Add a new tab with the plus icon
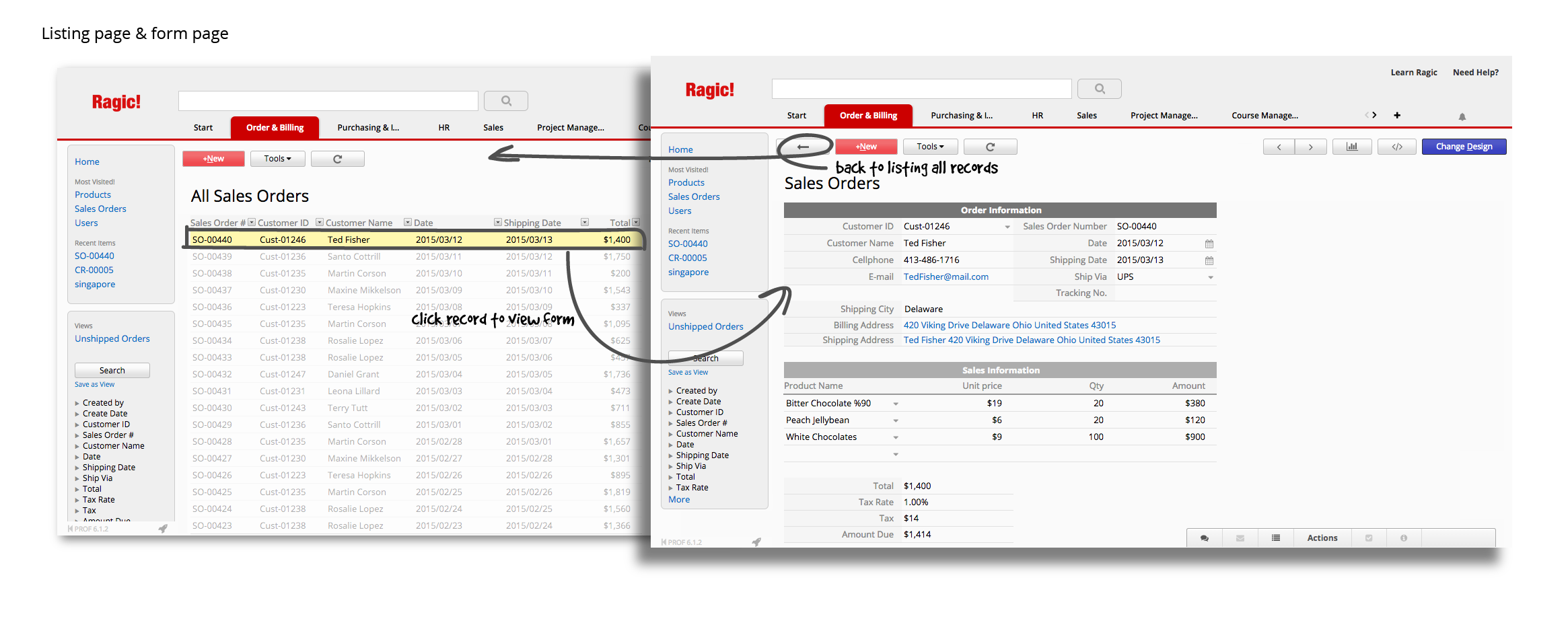Viewport: 1568px width, 627px height. [x=1397, y=115]
